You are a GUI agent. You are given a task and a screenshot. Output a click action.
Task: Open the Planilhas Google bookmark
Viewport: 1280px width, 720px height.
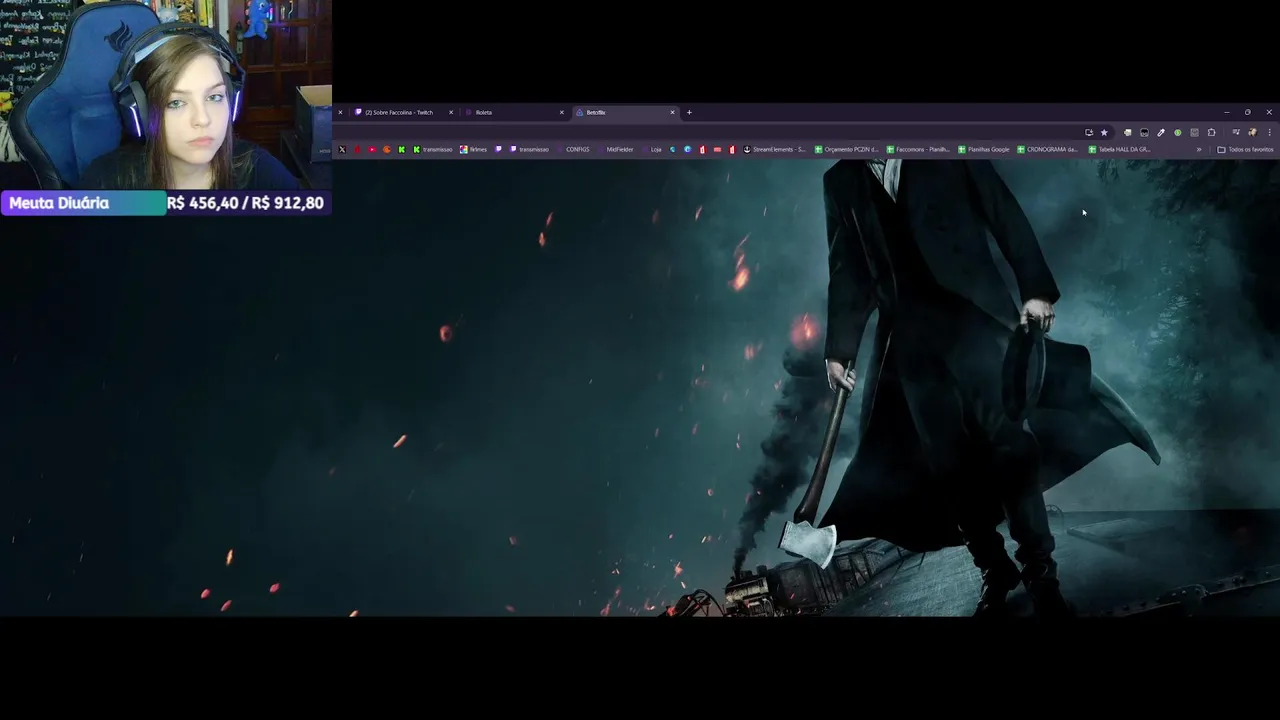tap(983, 149)
